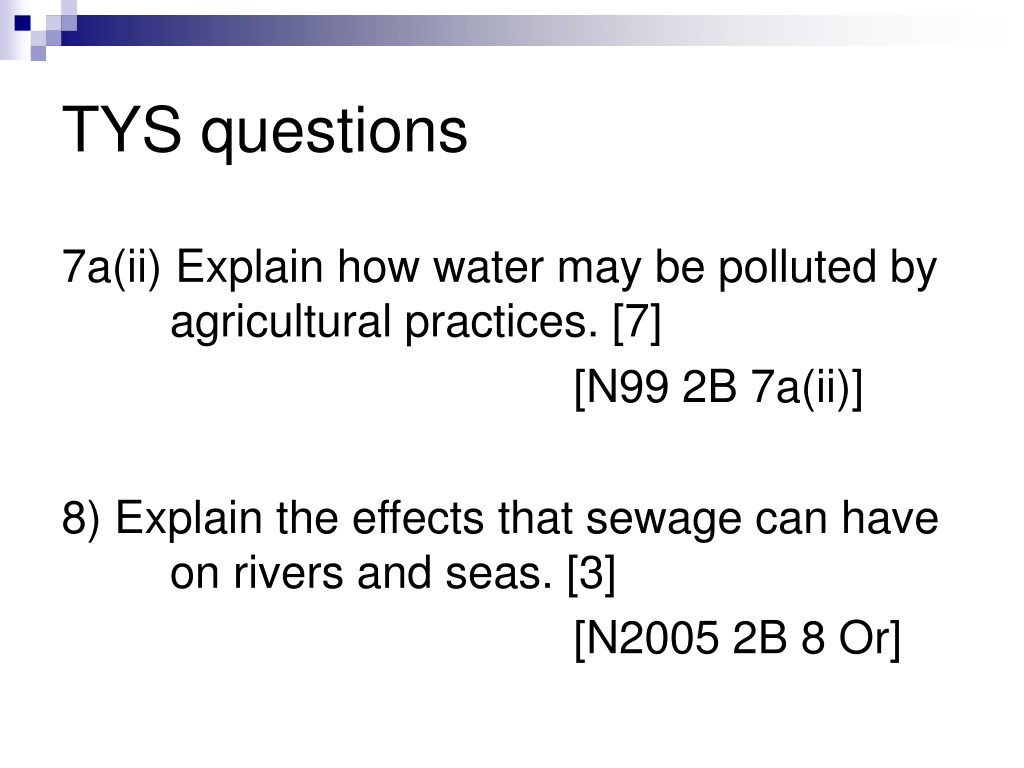Click the light purple square below the header bar
Image resolution: width=1024 pixels, height=768 pixels.
38,54
